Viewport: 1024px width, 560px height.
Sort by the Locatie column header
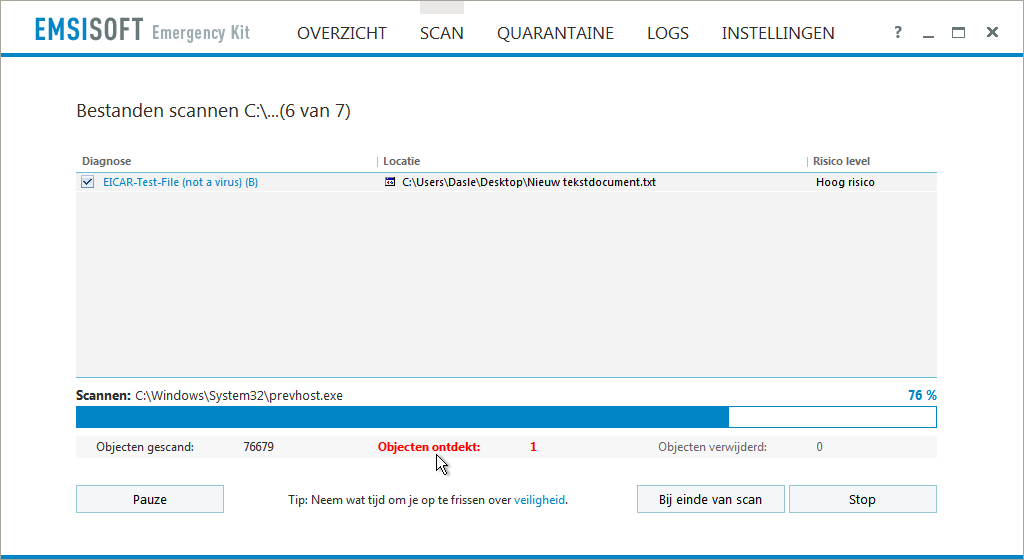(402, 161)
